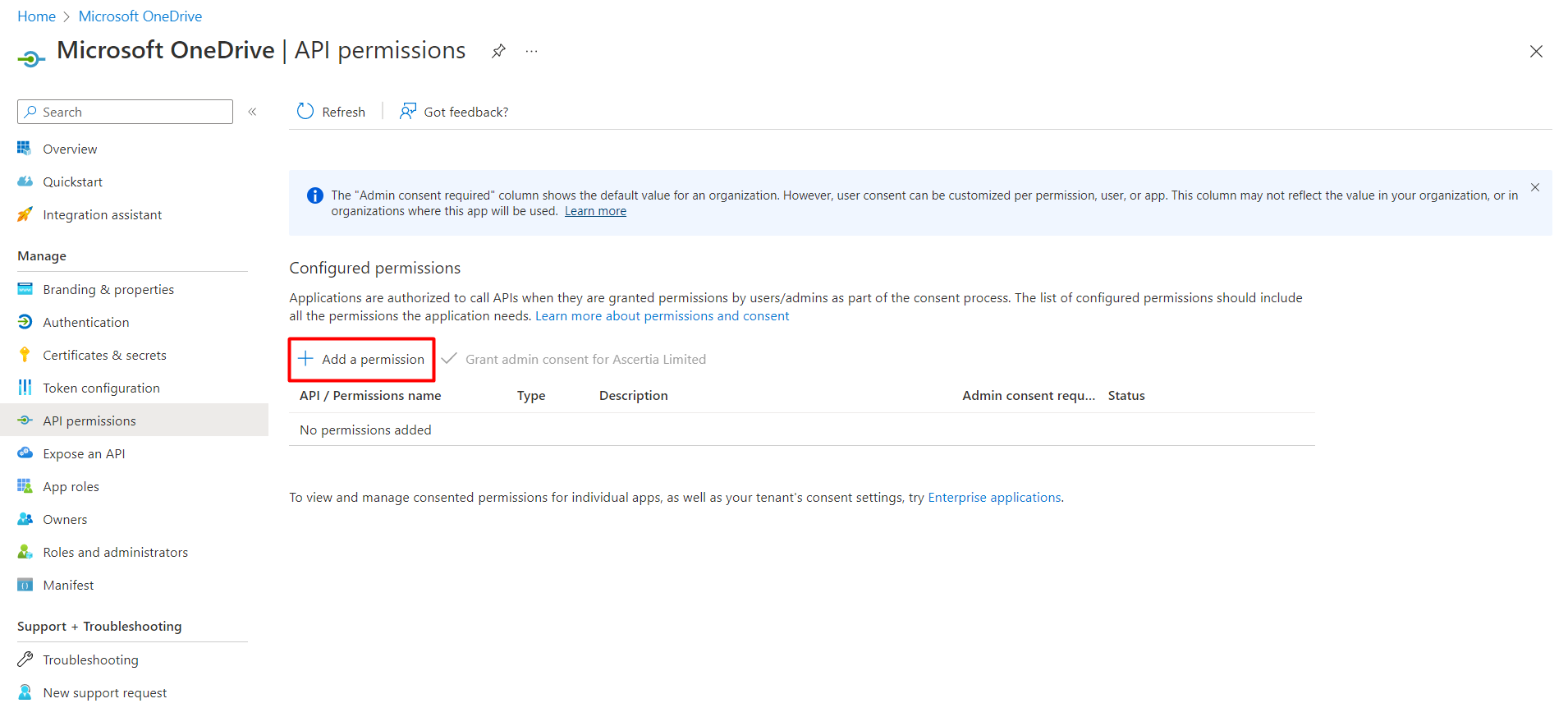Click the Owners people icon

tap(25, 519)
